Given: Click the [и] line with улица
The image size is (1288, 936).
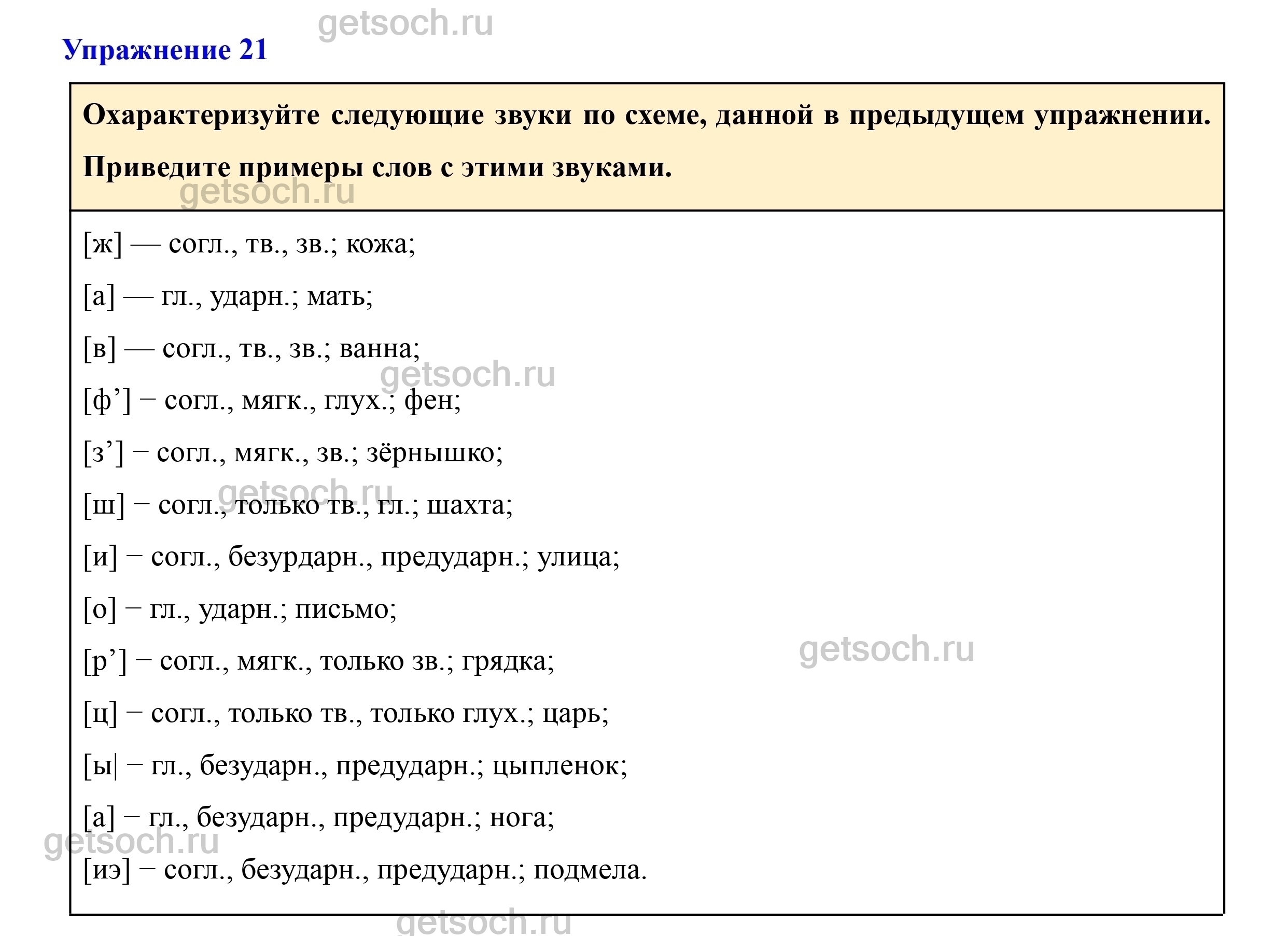Looking at the screenshot, I should tap(351, 557).
